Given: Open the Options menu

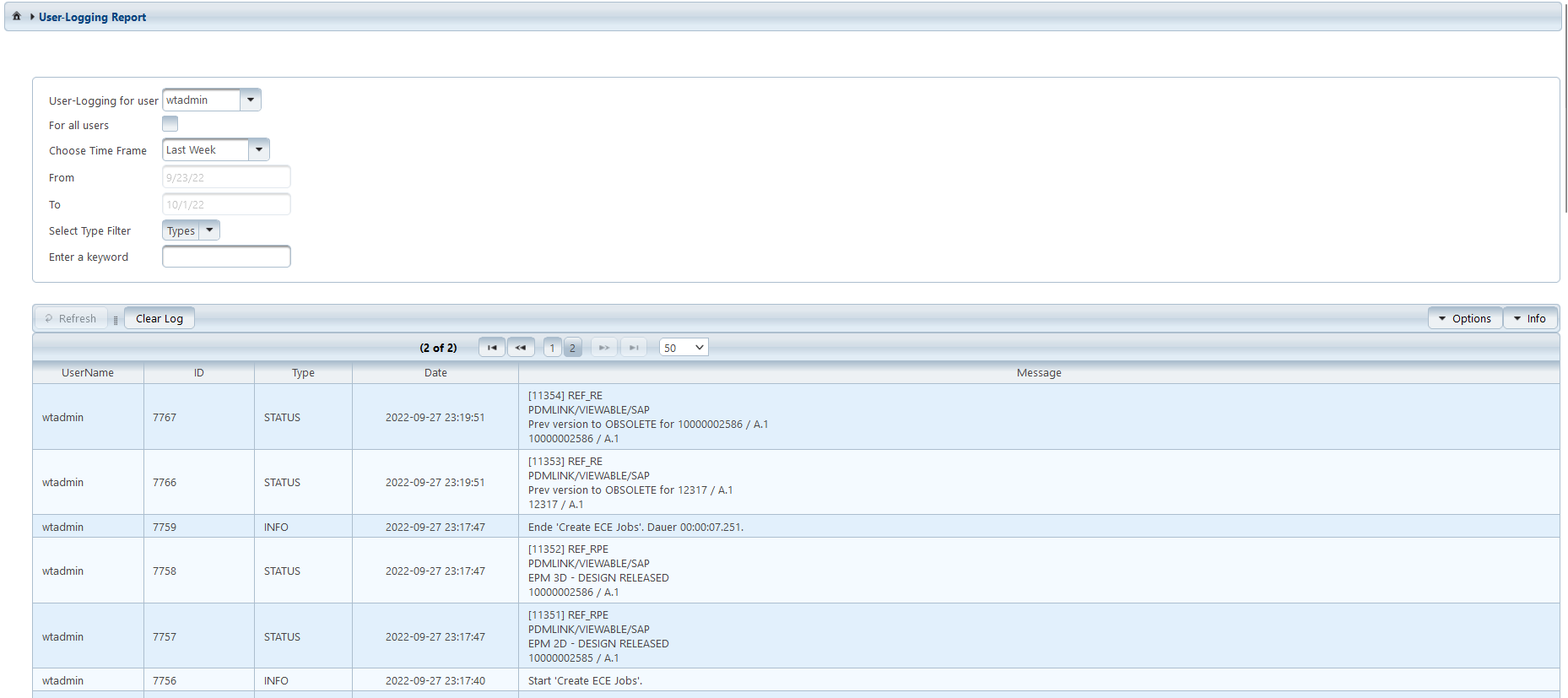Looking at the screenshot, I should coord(1464,319).
